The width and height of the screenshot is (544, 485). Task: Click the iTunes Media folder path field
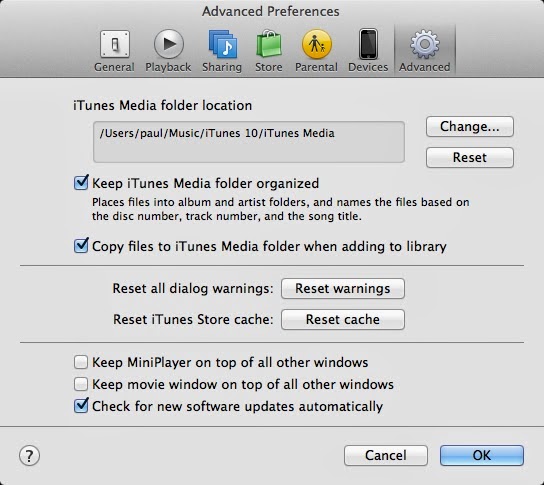click(249, 142)
